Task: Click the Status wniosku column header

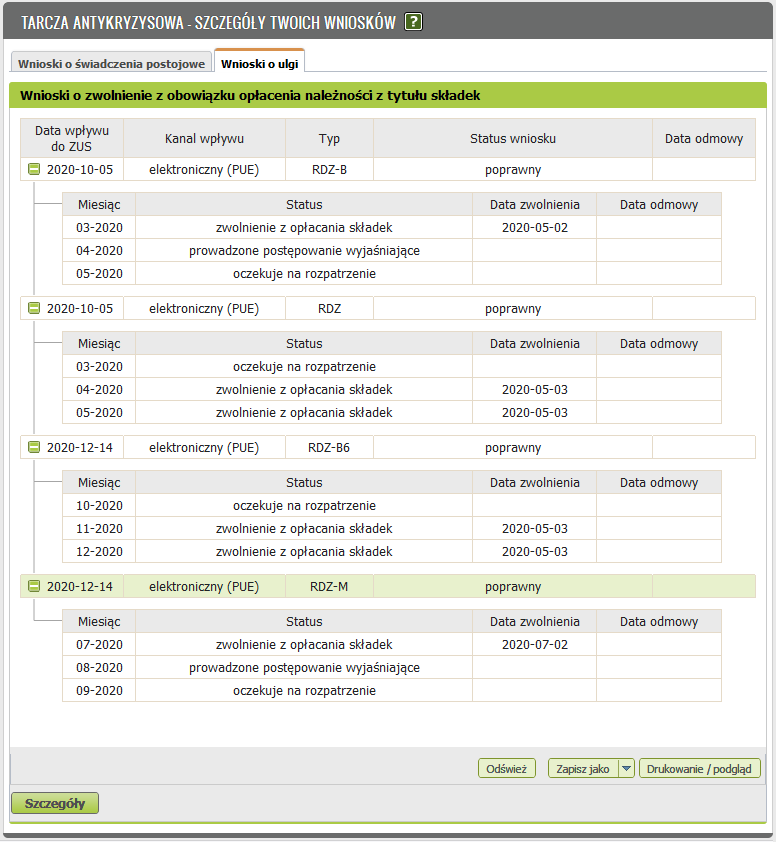Action: pyautogui.click(x=513, y=139)
